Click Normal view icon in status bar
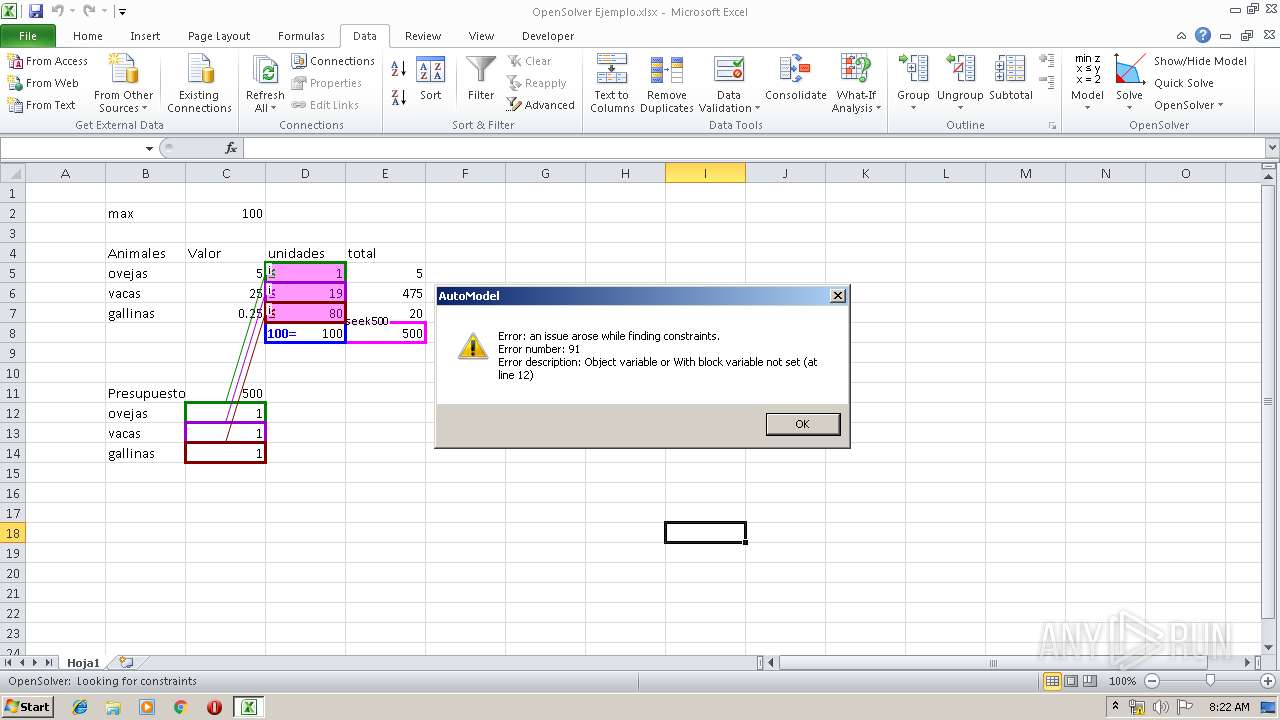This screenshot has width=1280, height=720. tap(1051, 681)
